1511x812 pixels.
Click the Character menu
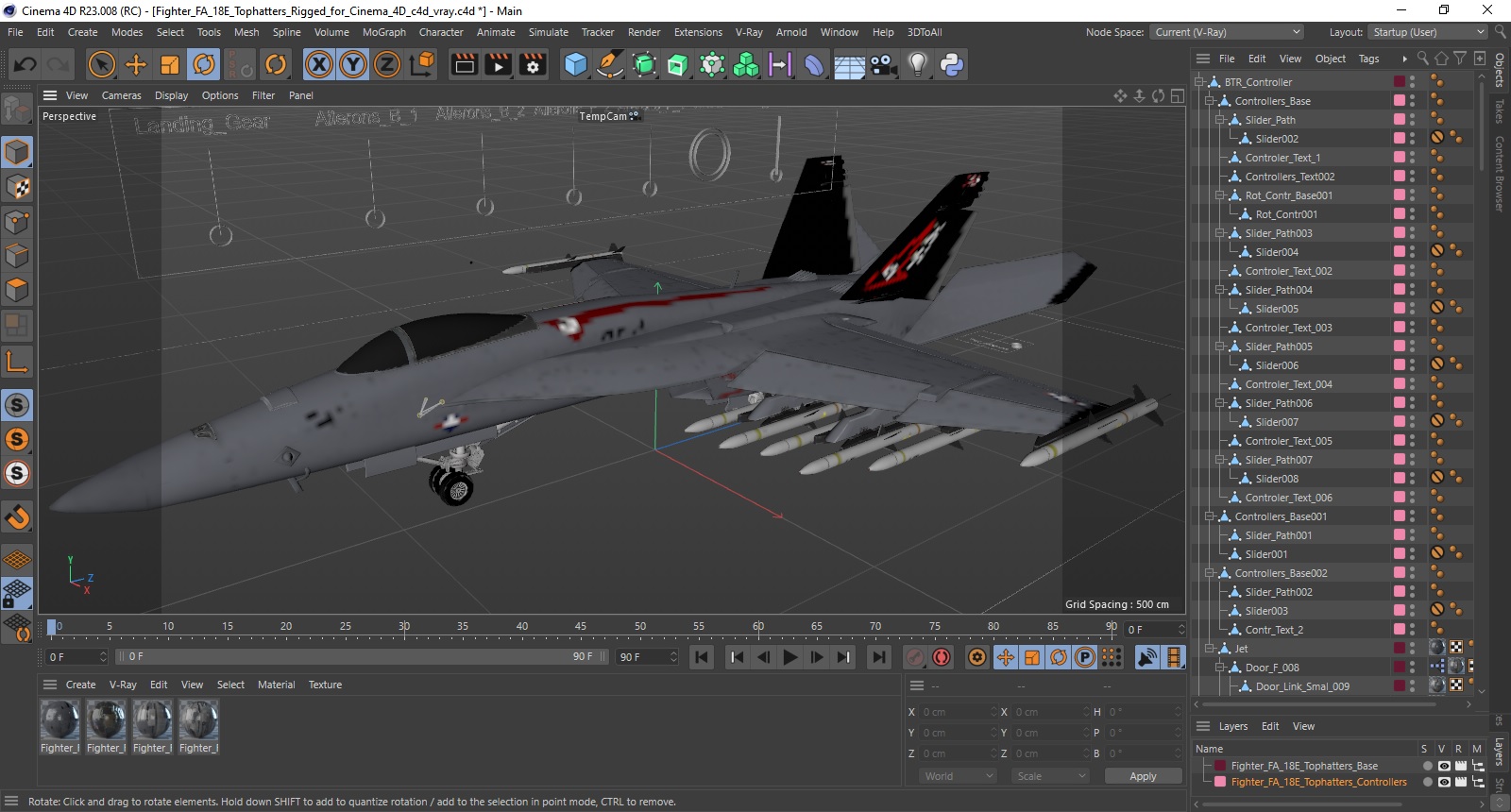coord(441,32)
